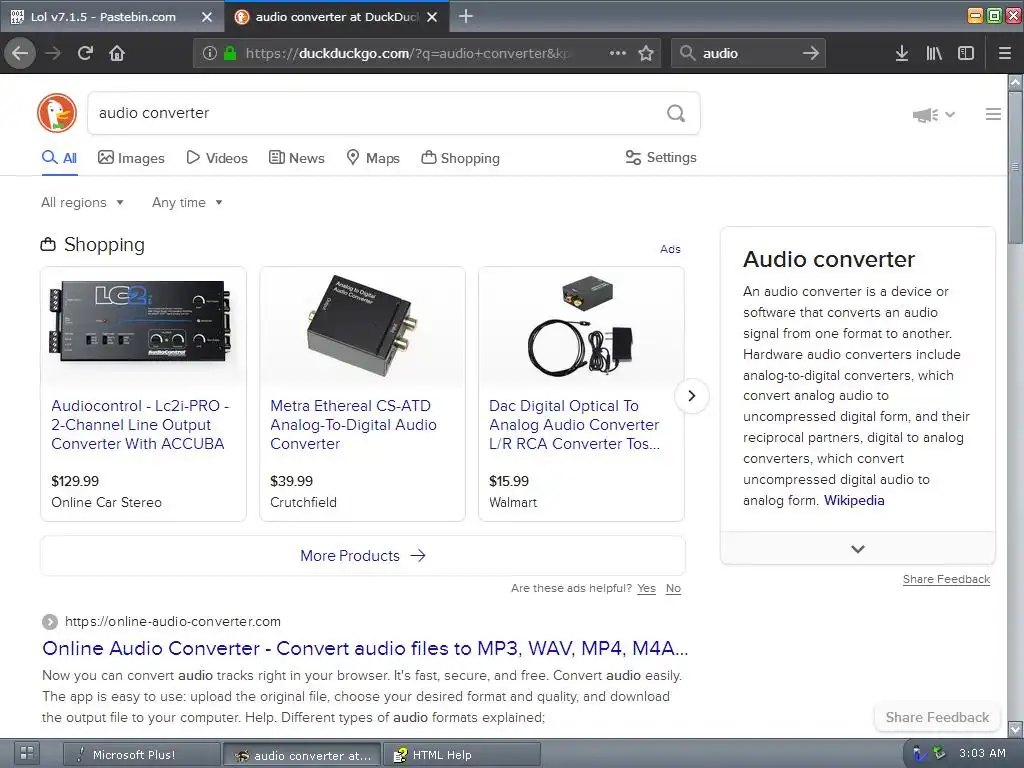Click the Ads label link
This screenshot has height=768, width=1024.
670,249
